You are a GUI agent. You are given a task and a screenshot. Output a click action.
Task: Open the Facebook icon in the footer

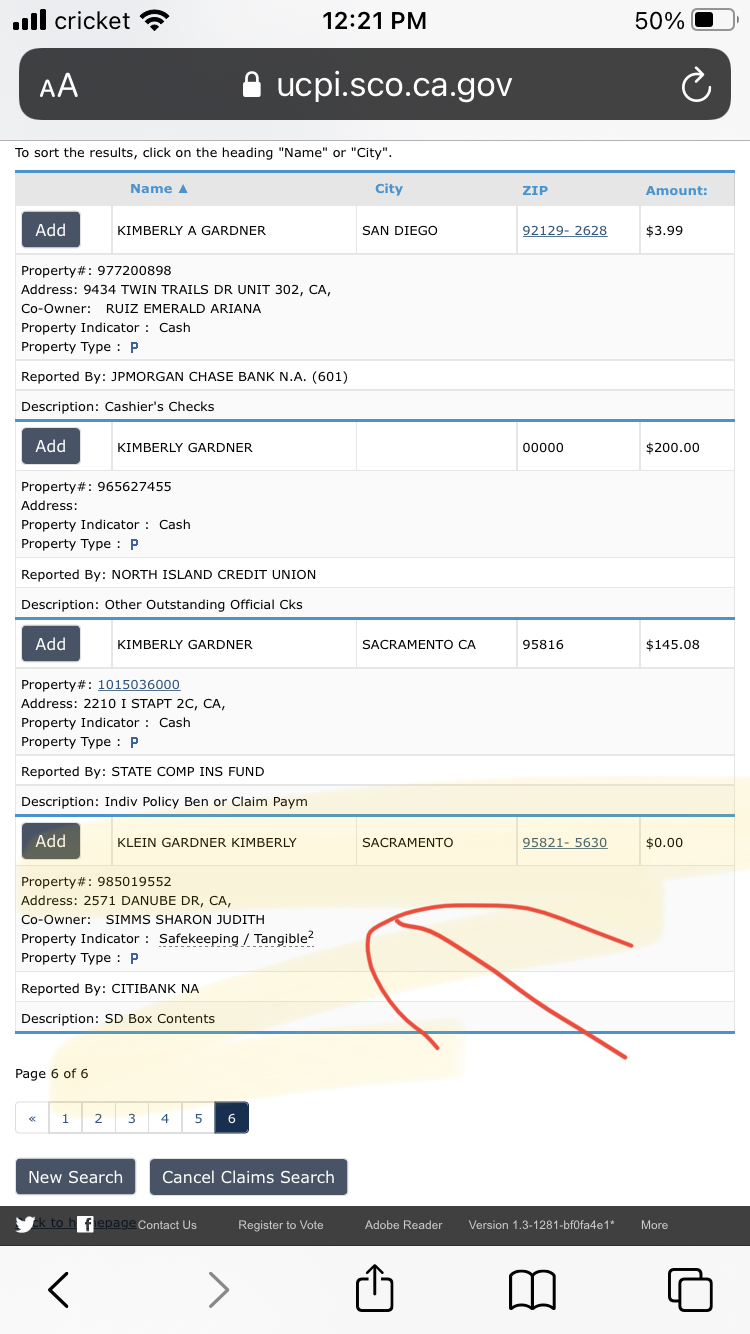click(86, 1224)
